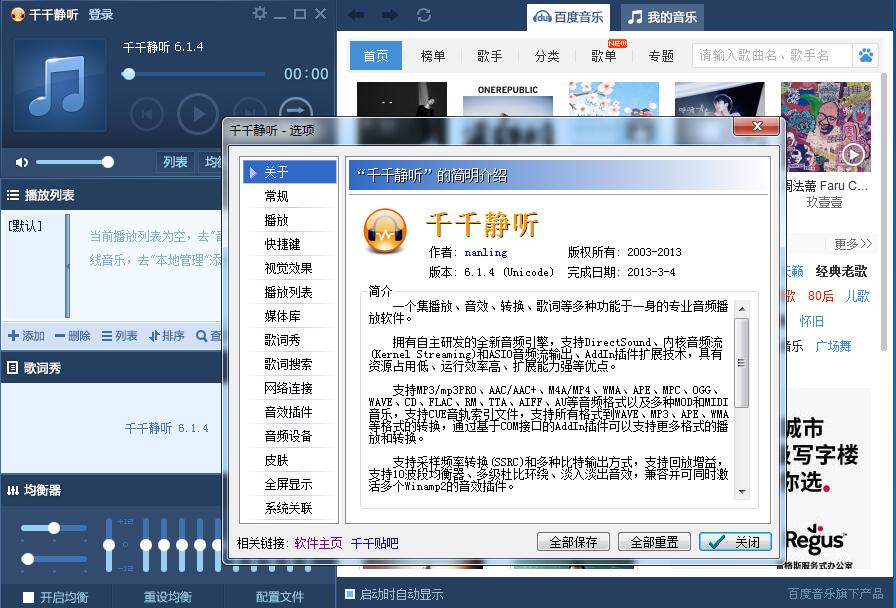Screen dimensions: 896x608
Task: Open the 排序 sort option
Action: [166, 336]
